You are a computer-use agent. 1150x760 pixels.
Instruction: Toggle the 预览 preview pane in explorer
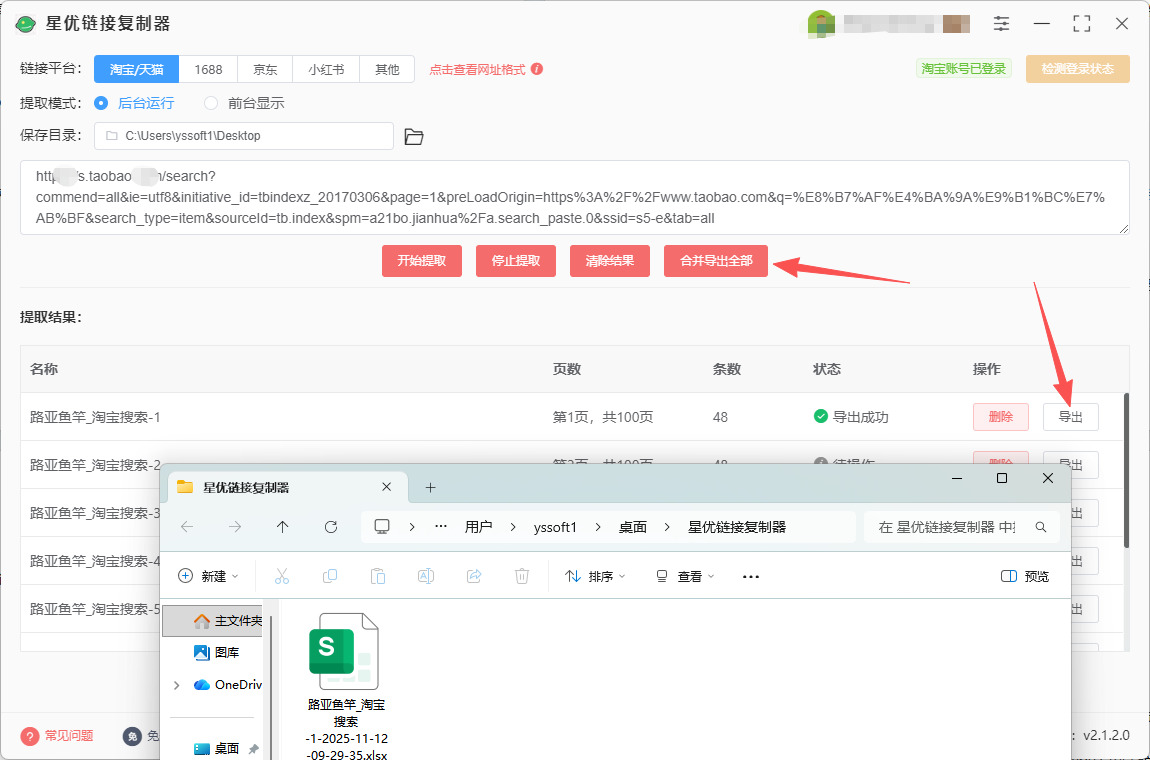click(x=1025, y=577)
